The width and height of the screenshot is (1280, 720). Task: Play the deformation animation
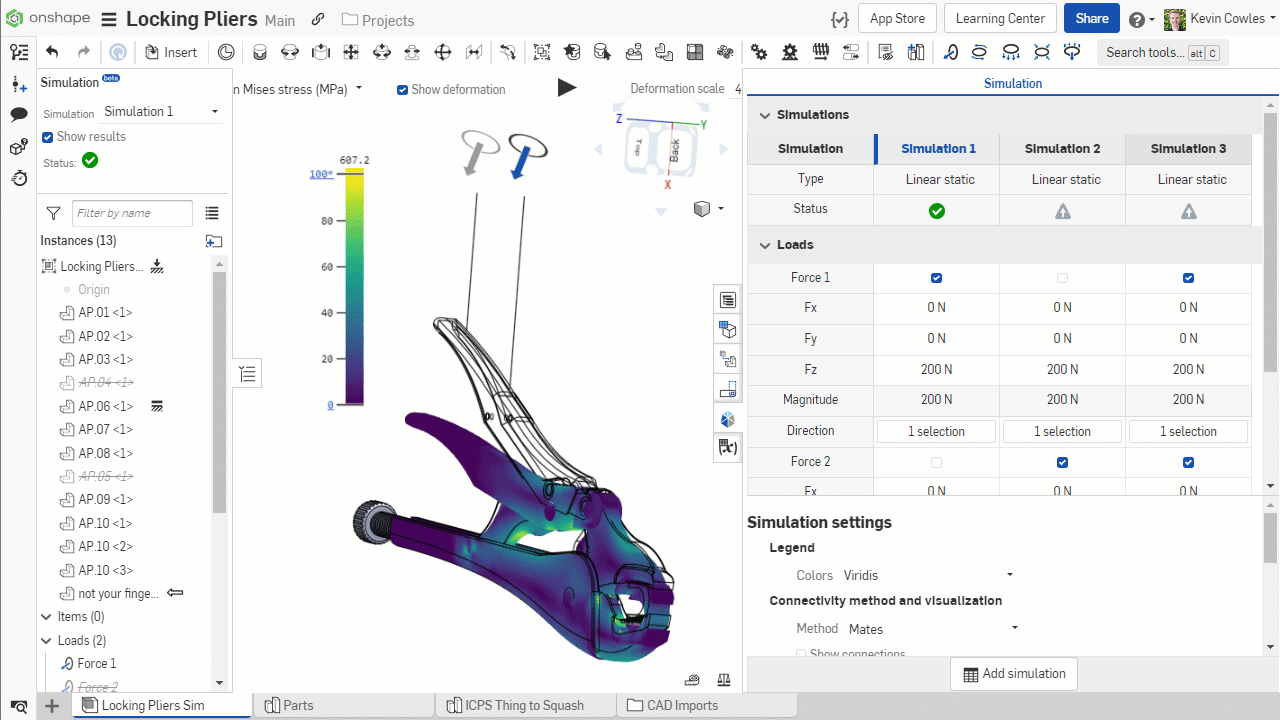click(567, 88)
